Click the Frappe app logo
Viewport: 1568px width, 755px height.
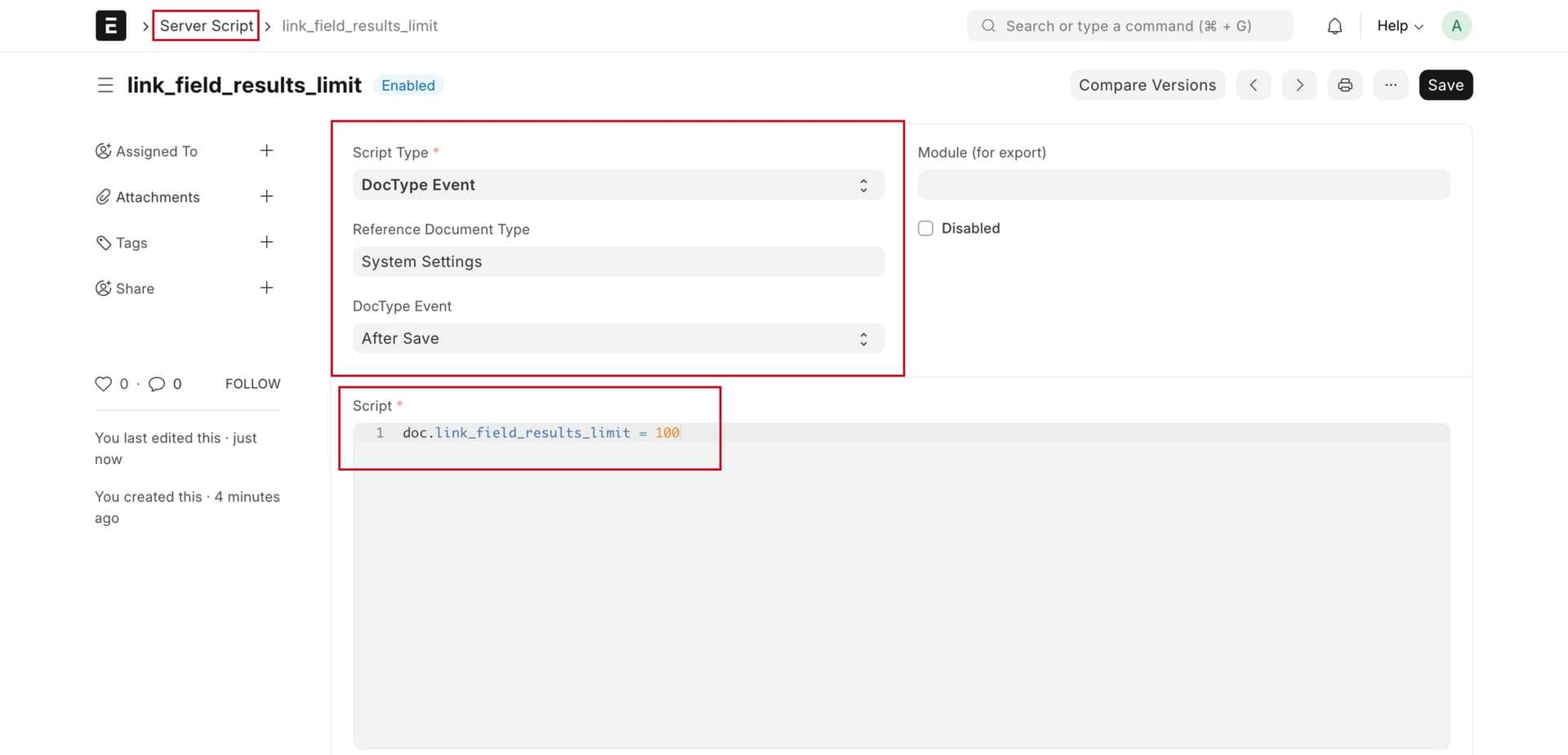110,25
